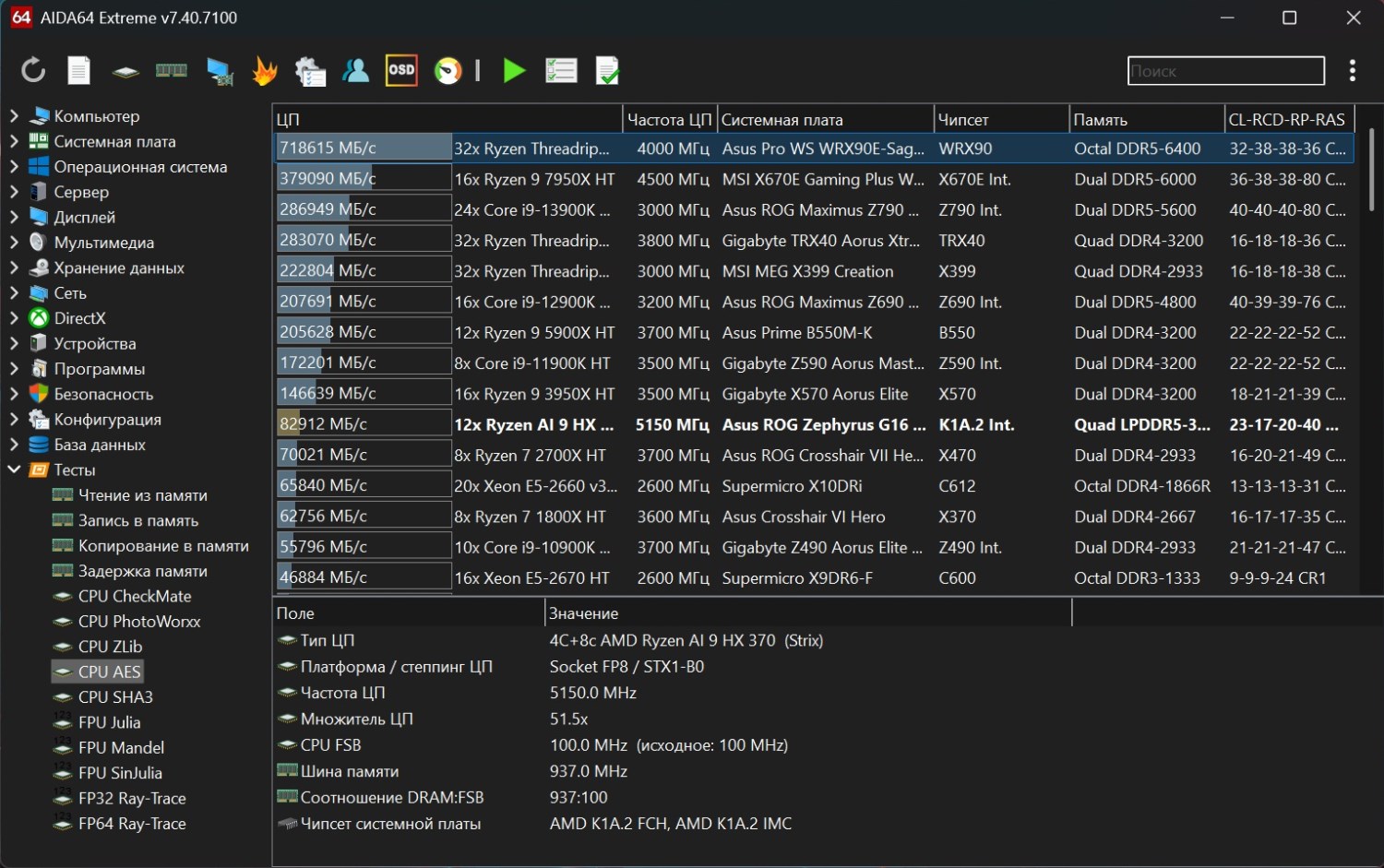Click the Память column header
Screen dimensions: 1384x868
[x=1144, y=120]
